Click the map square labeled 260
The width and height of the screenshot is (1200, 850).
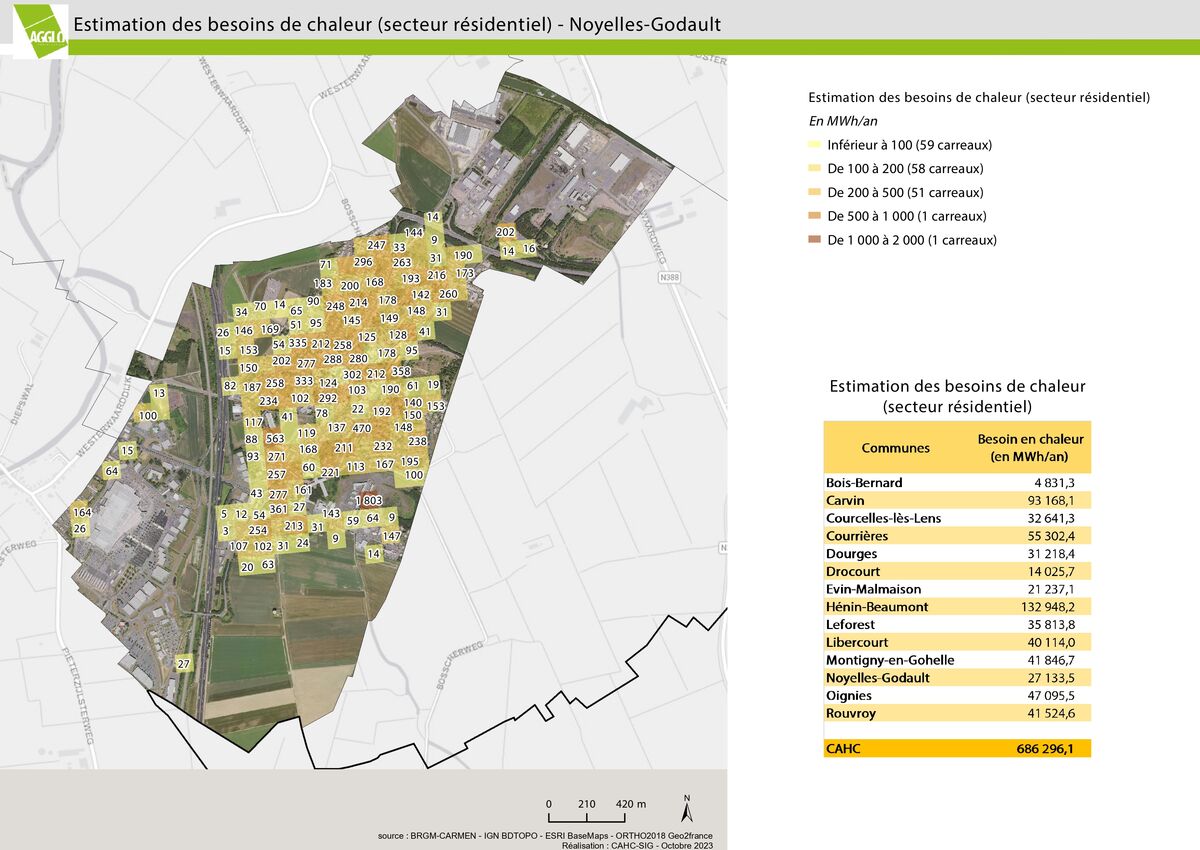[448, 294]
